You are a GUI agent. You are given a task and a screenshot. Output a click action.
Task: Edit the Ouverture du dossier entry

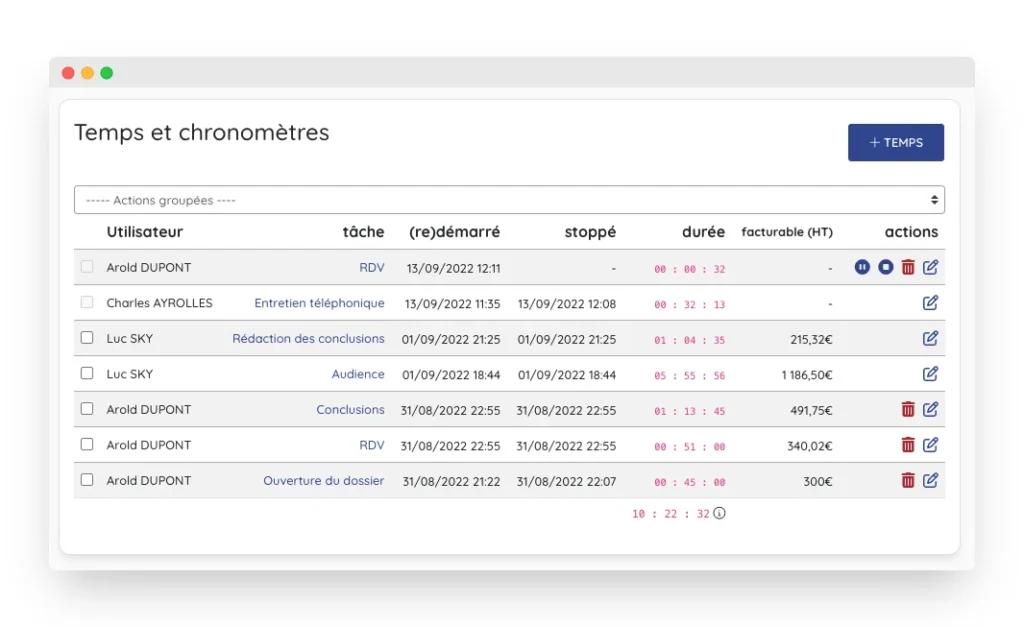930,480
